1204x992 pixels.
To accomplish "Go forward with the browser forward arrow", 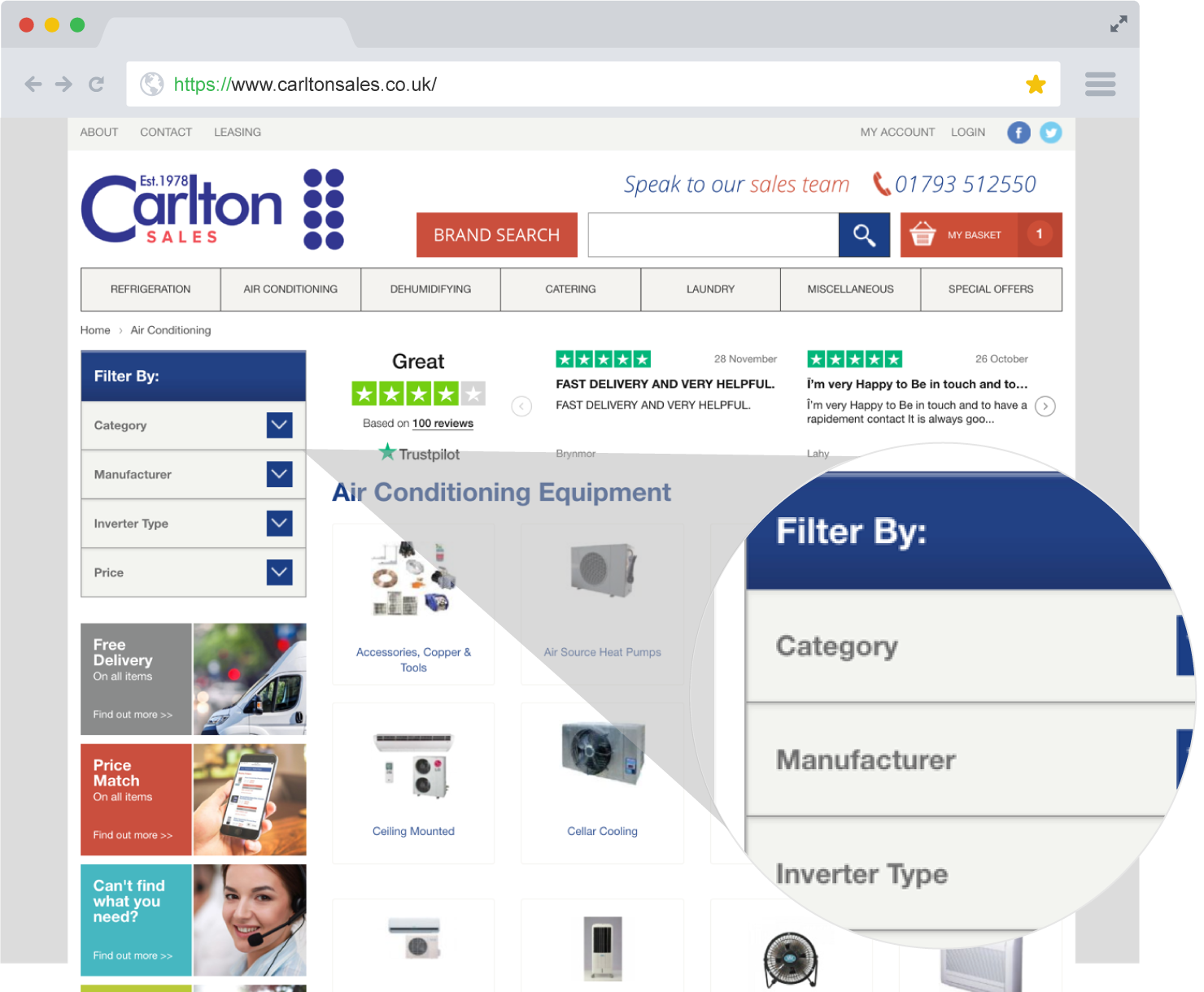I will click(63, 84).
